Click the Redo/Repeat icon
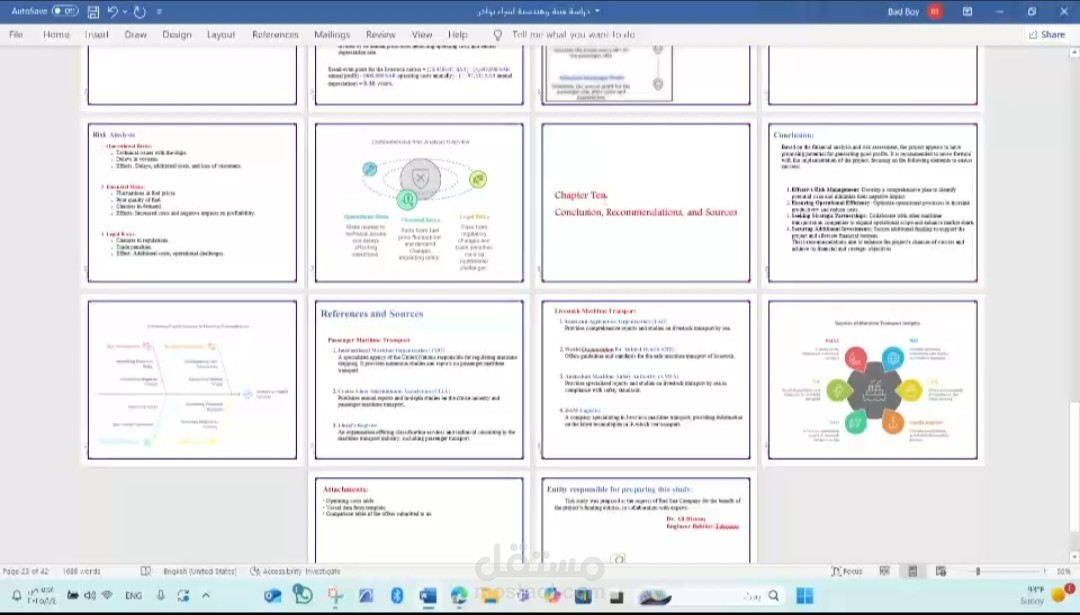This screenshot has width=1080, height=615. 140,12
